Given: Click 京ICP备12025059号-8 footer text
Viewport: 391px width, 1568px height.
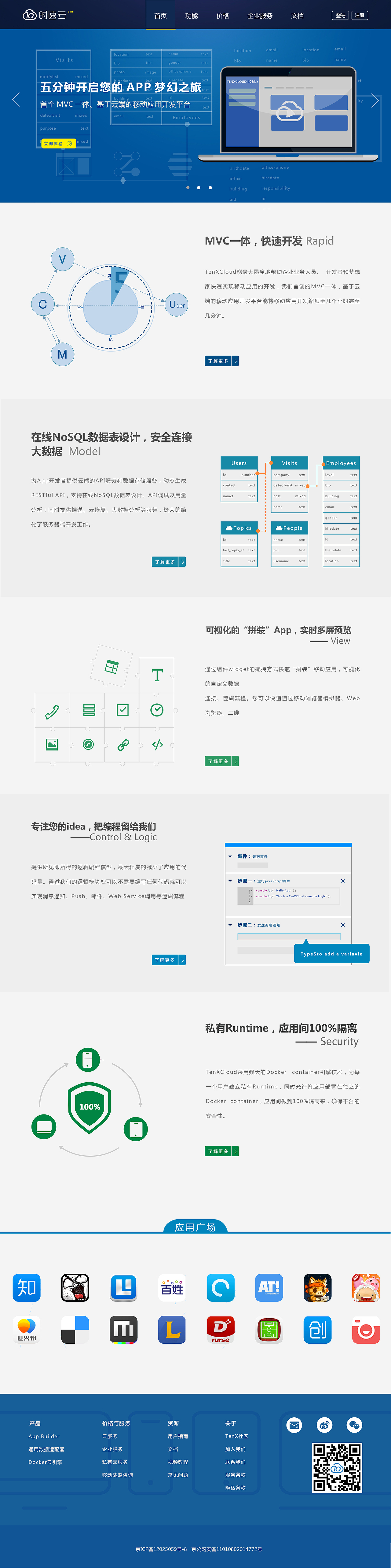Looking at the screenshot, I should (161, 1549).
